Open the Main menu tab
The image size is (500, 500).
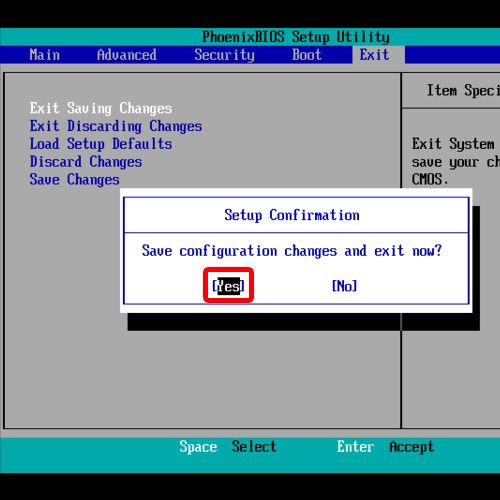45,55
